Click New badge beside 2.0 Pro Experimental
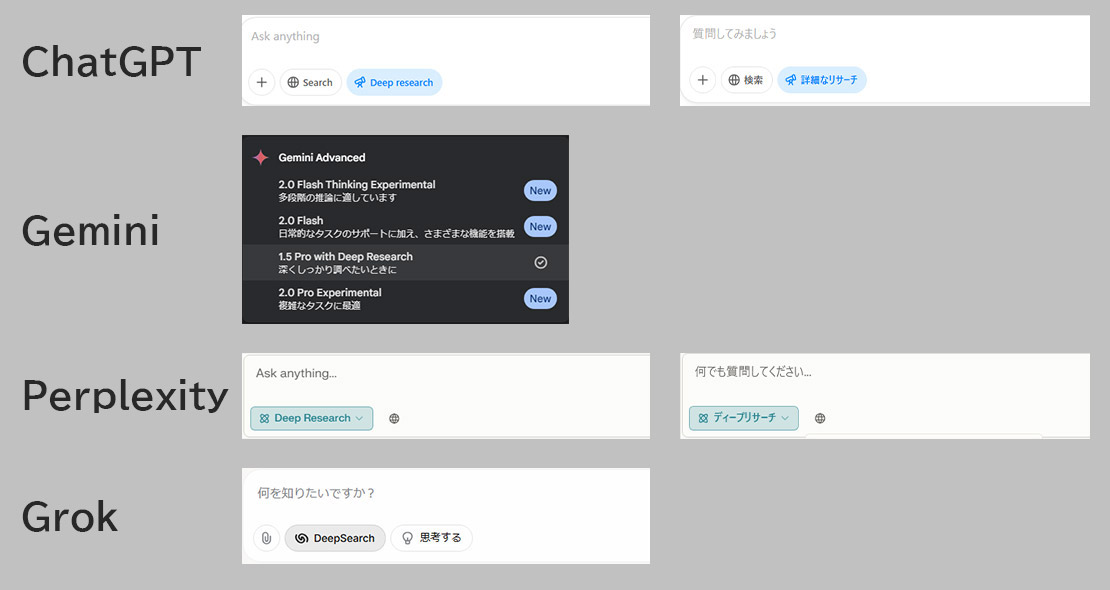Viewport: 1110px width, 590px height. (x=540, y=299)
